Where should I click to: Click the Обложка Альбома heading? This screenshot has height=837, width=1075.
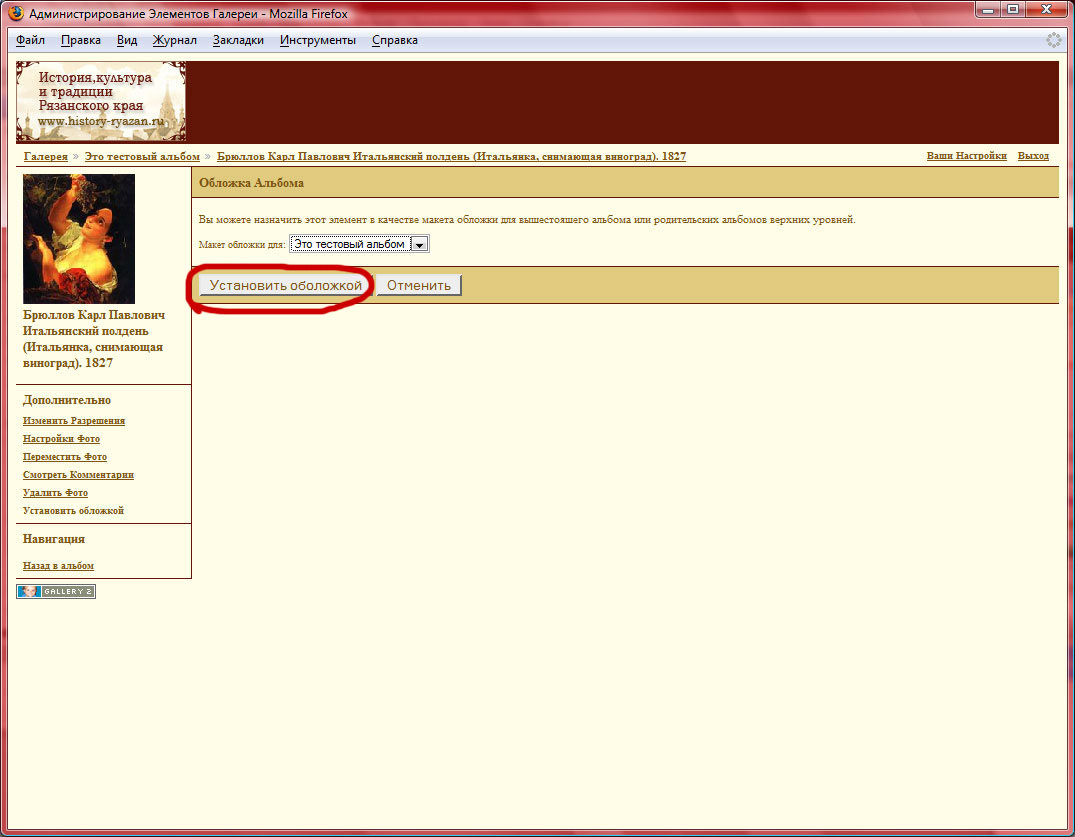252,183
